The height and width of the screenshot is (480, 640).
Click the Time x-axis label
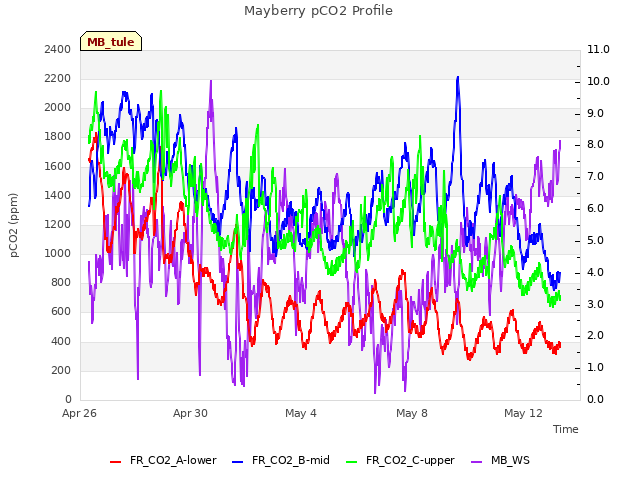(x=566, y=429)
